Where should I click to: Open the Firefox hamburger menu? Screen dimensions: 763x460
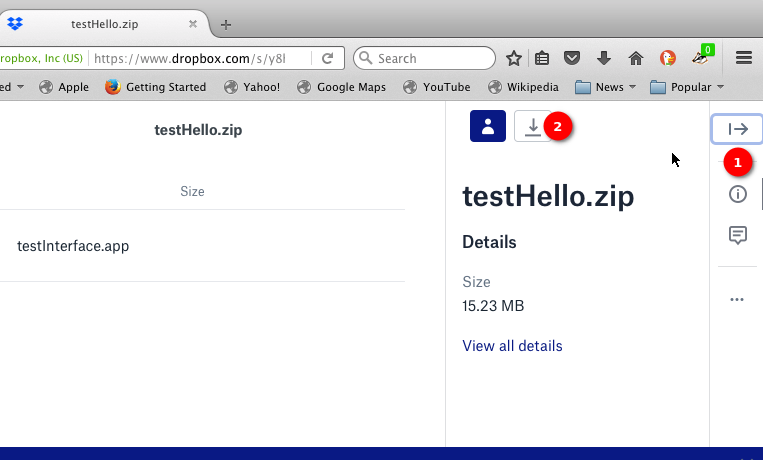744,58
